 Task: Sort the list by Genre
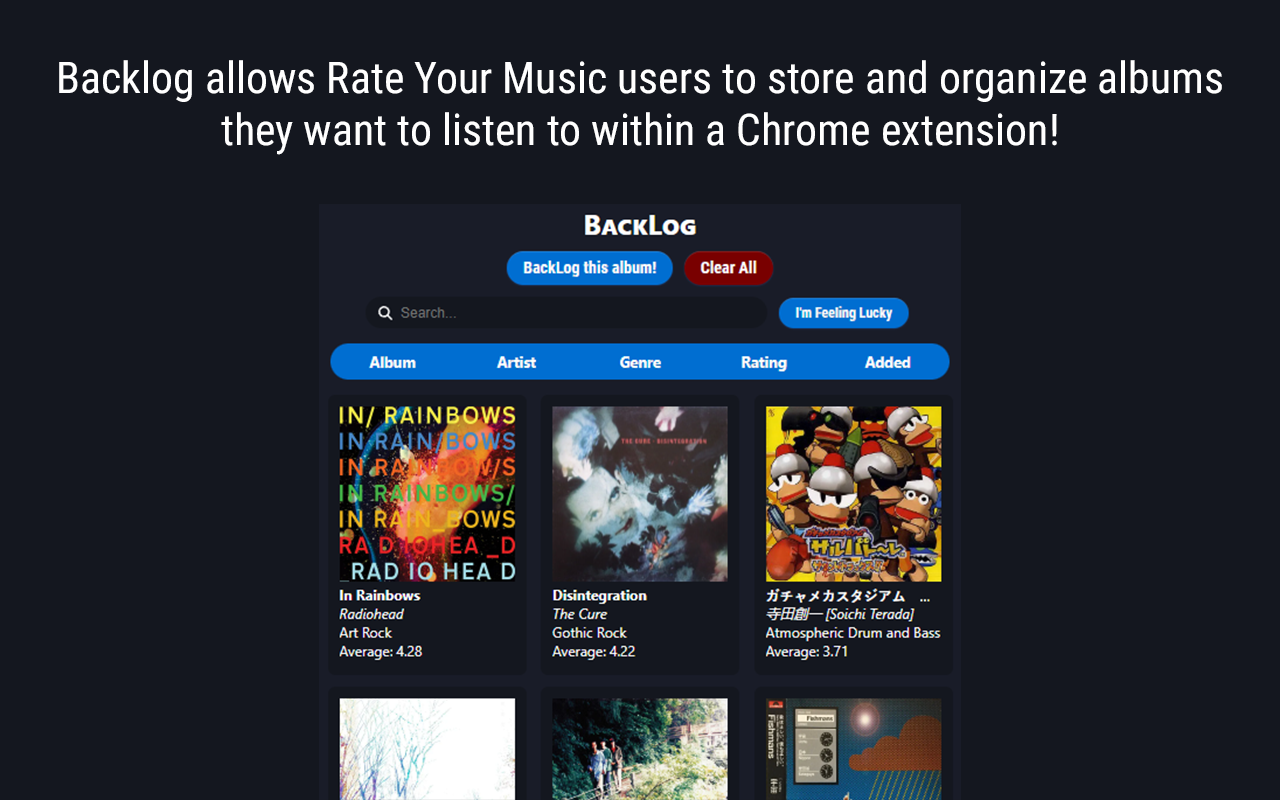click(640, 362)
